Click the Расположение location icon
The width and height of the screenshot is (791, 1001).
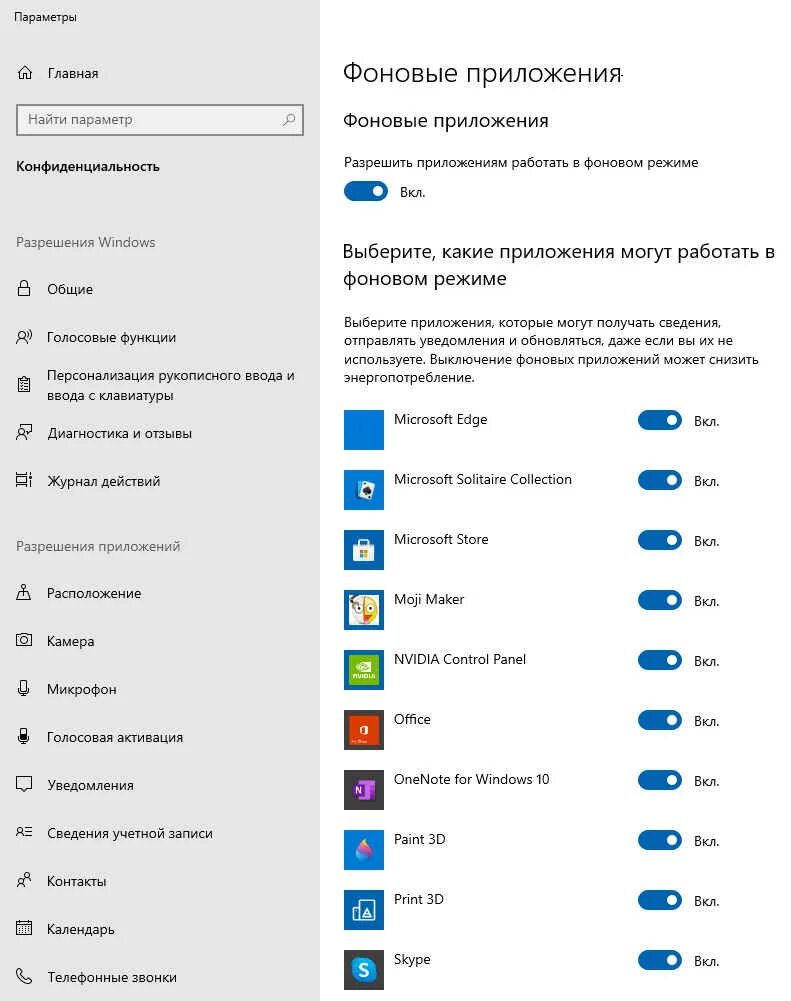click(x=24, y=592)
